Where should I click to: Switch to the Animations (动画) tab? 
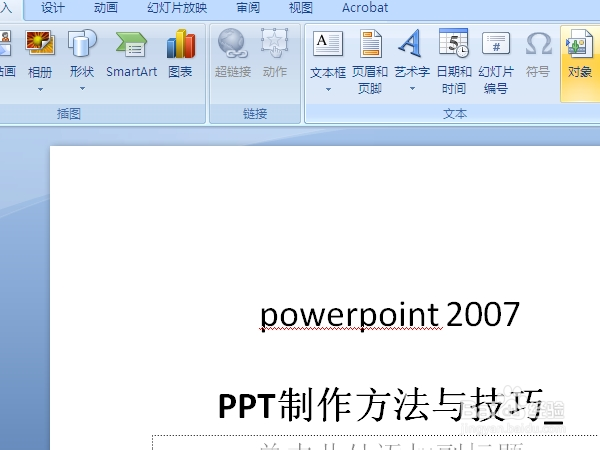[x=106, y=8]
